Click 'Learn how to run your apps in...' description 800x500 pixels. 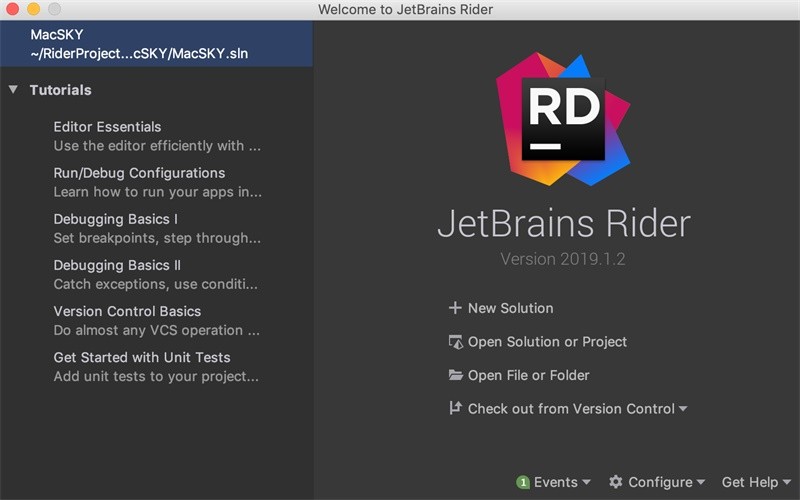[158, 192]
